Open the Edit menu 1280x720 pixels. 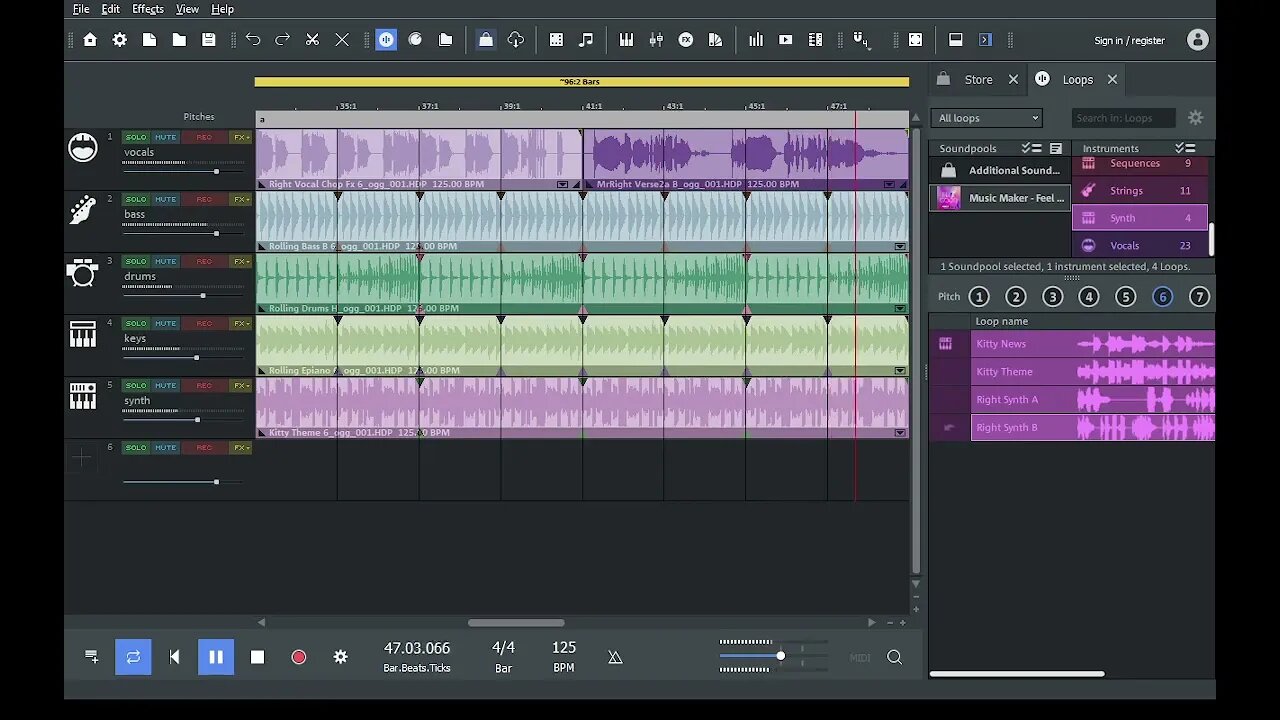click(x=110, y=9)
